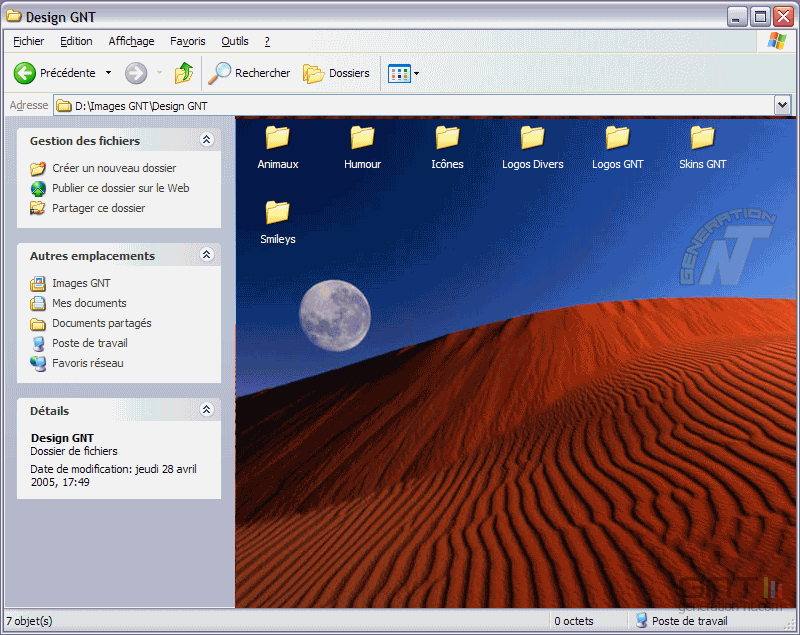Toggle the Dossiers folder pane button
This screenshot has height=635, width=800.
[336, 73]
